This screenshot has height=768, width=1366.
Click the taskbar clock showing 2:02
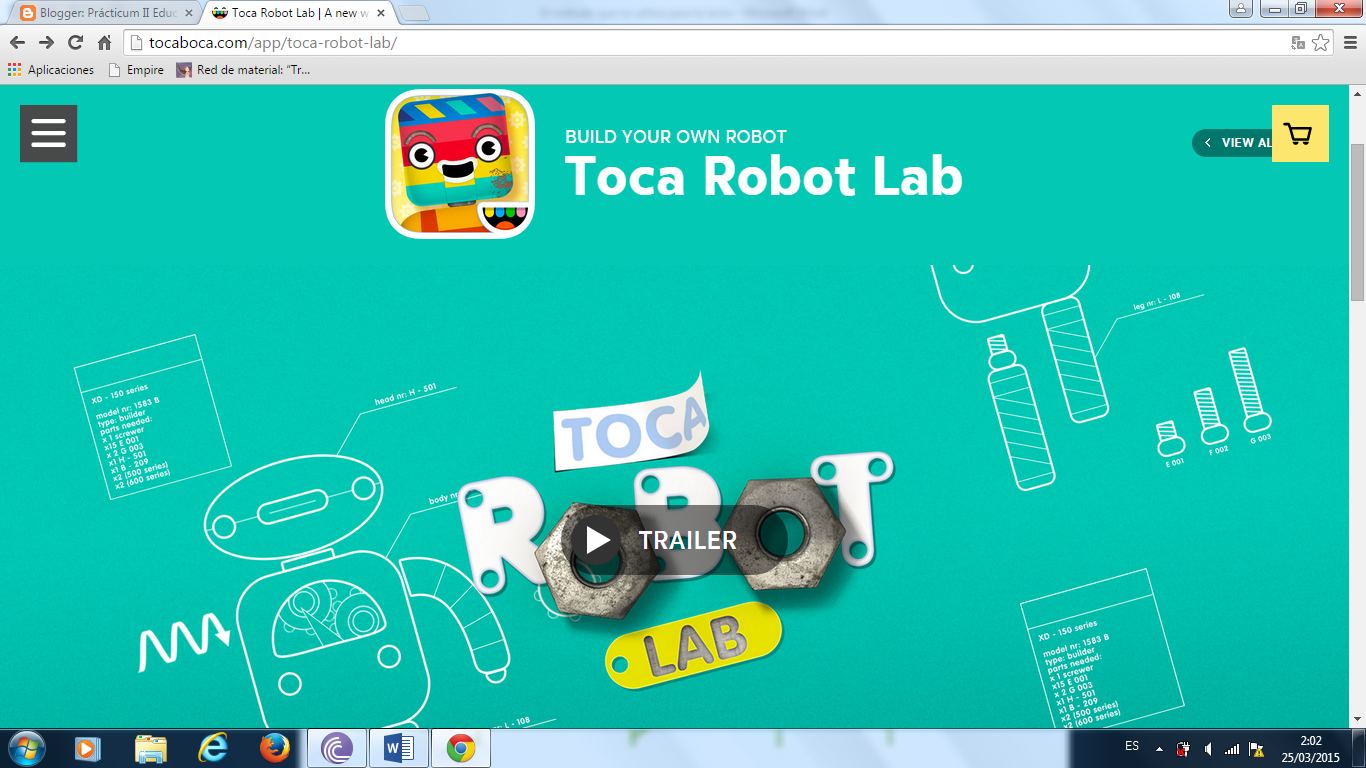[x=1311, y=748]
